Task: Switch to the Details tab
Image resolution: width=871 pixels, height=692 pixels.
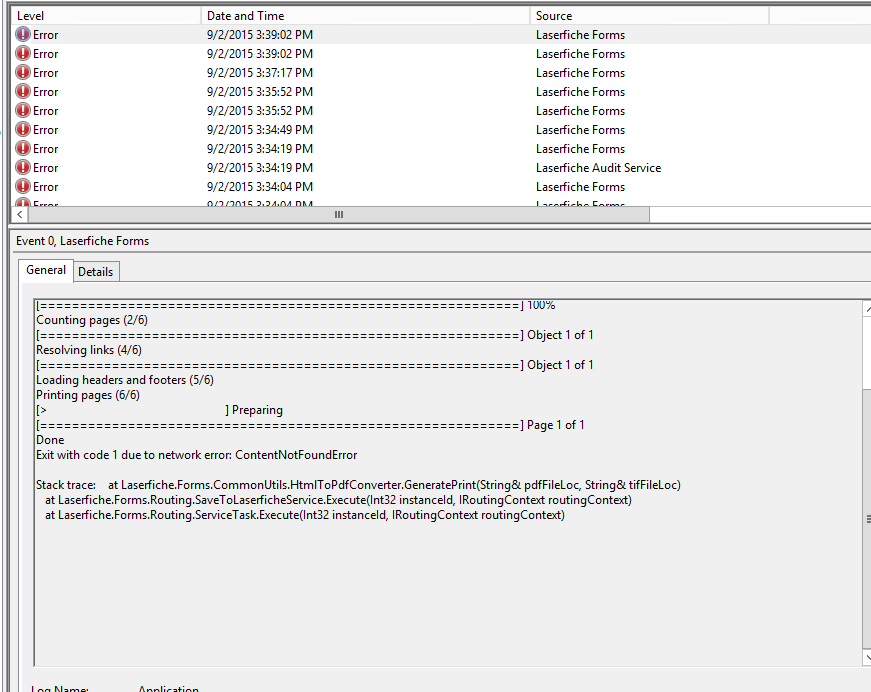Action: pos(96,272)
